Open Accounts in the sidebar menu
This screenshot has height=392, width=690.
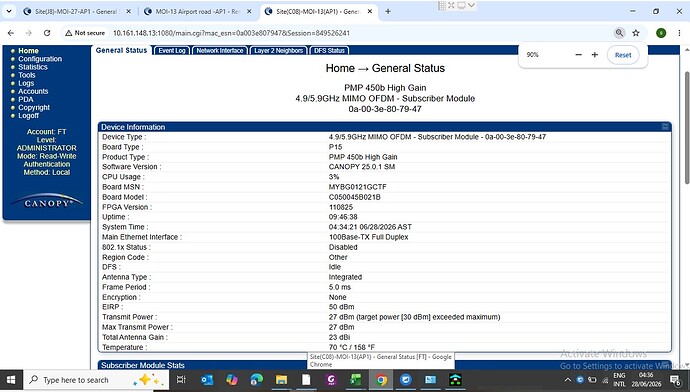33,91
